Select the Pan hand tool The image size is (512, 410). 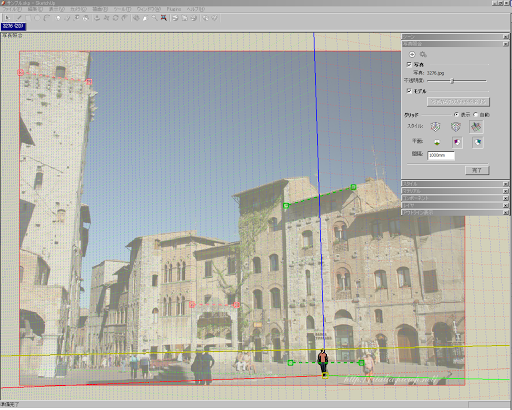pos(145,18)
